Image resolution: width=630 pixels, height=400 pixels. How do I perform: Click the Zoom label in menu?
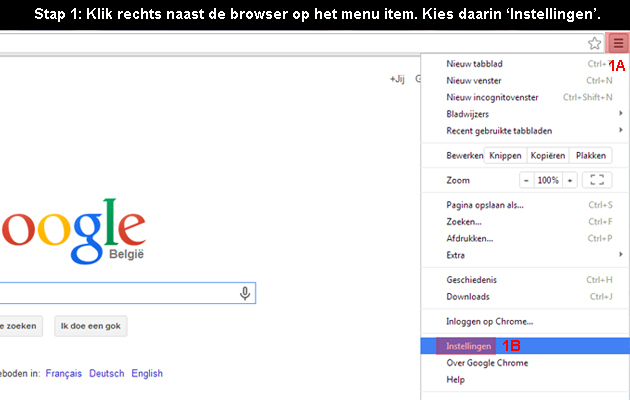(458, 180)
